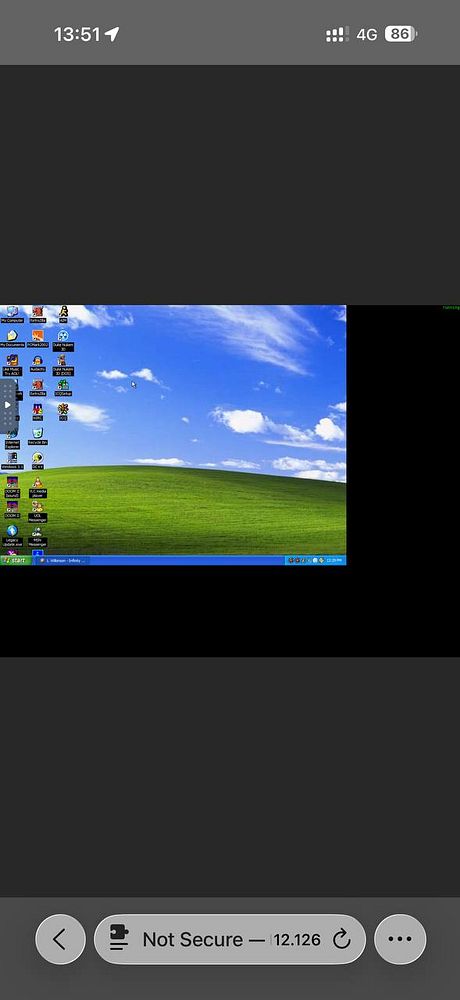Screen dimensions: 460x1000
Task: Select the DOOM II desktop icon
Action: point(12,510)
